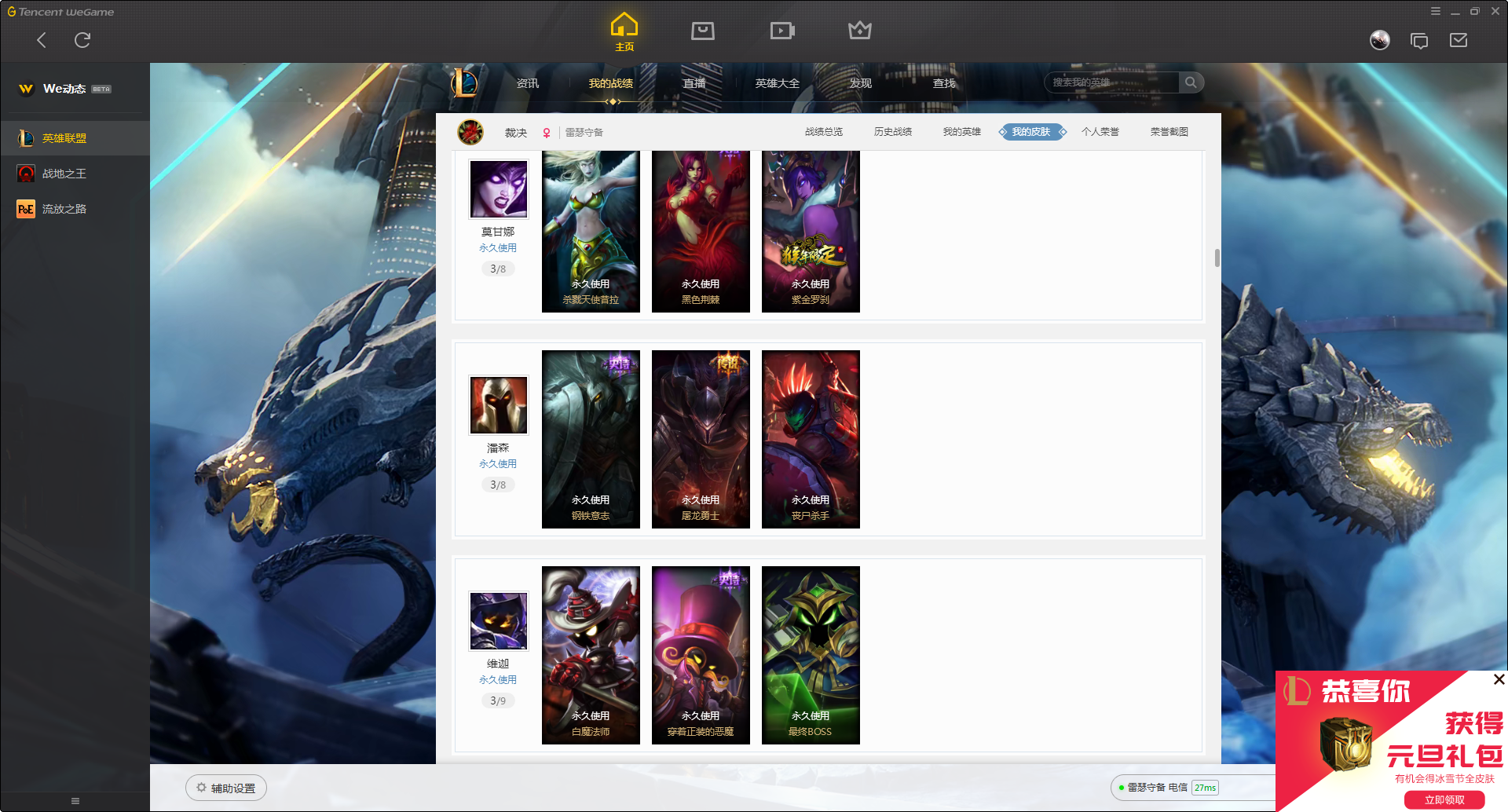Screen dimensions: 1508x812
Task: Switch to 我的皮肤 sub-tab
Action: point(1031,132)
